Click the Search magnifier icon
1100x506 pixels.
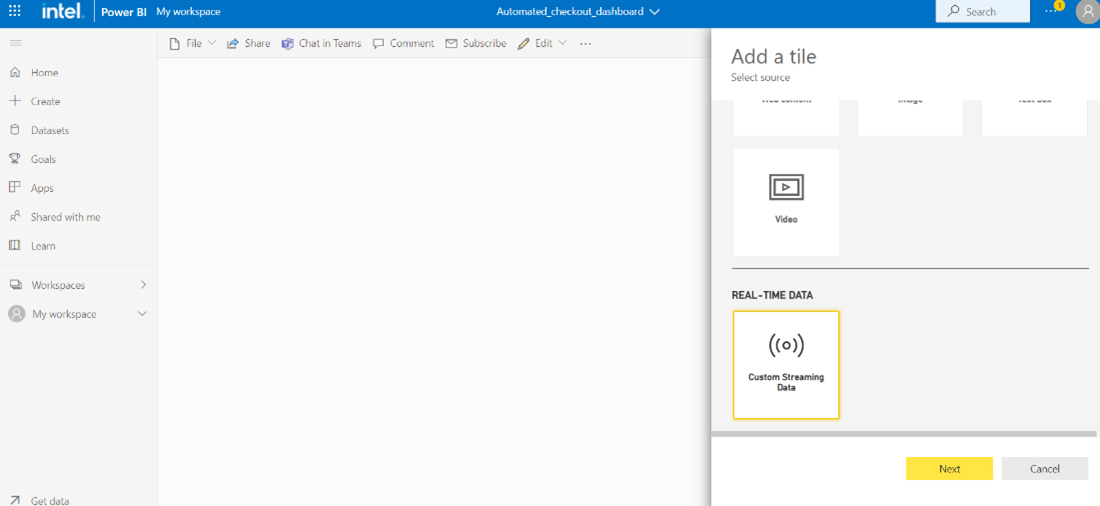(953, 11)
